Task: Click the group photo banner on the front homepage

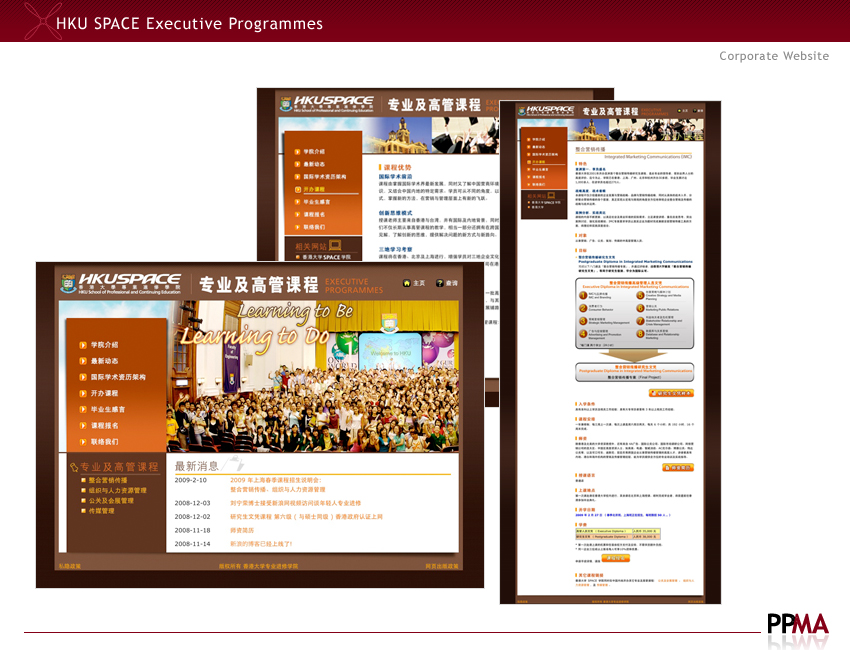Action: [313, 377]
